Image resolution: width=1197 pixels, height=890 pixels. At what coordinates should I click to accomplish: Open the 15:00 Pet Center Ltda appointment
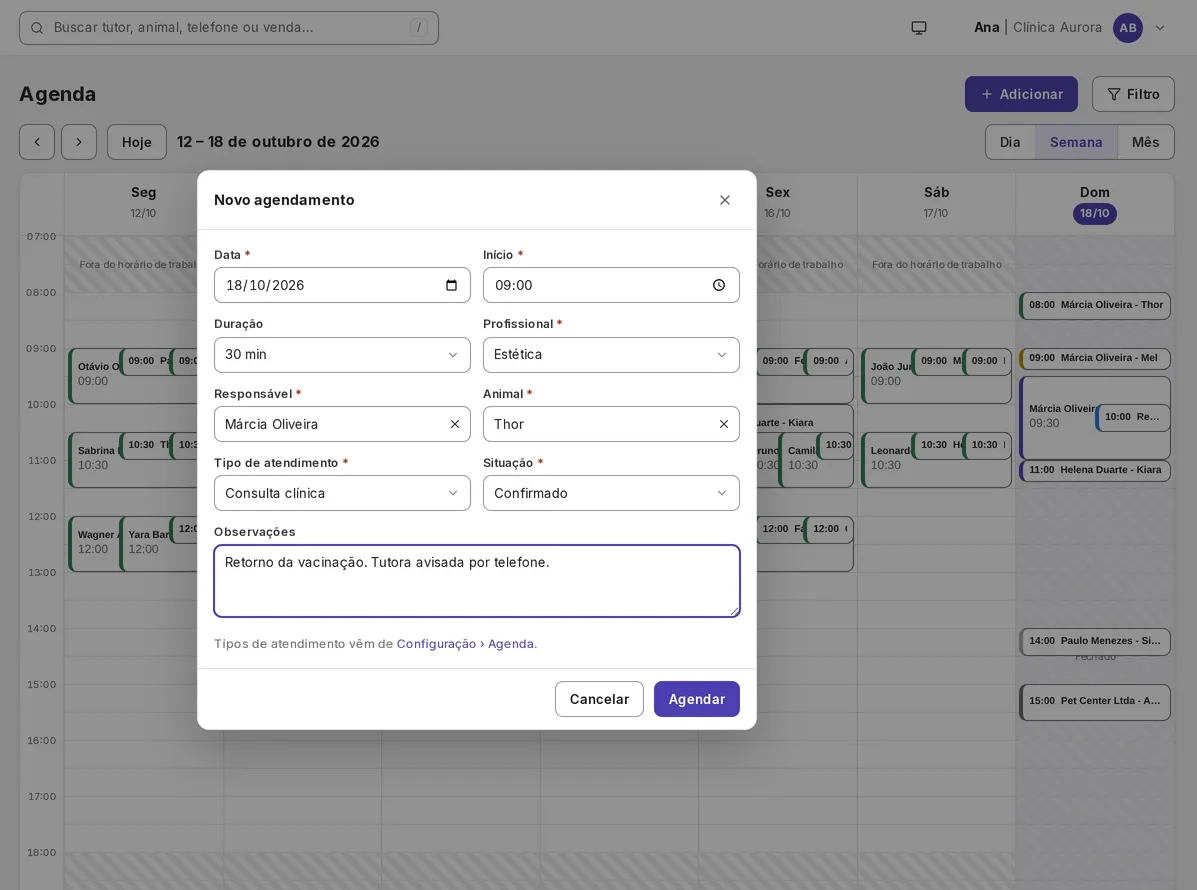click(x=1095, y=701)
